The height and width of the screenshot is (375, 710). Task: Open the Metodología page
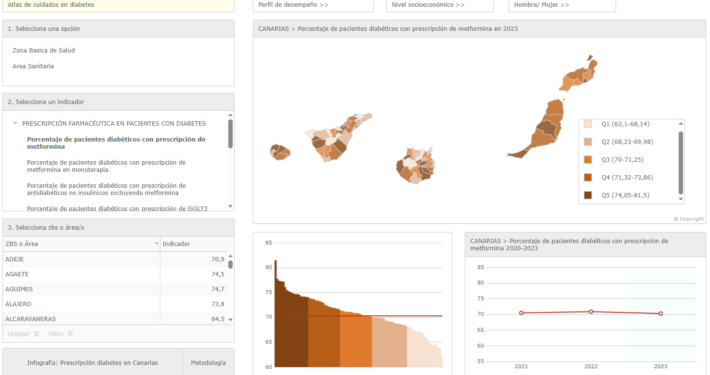point(208,363)
